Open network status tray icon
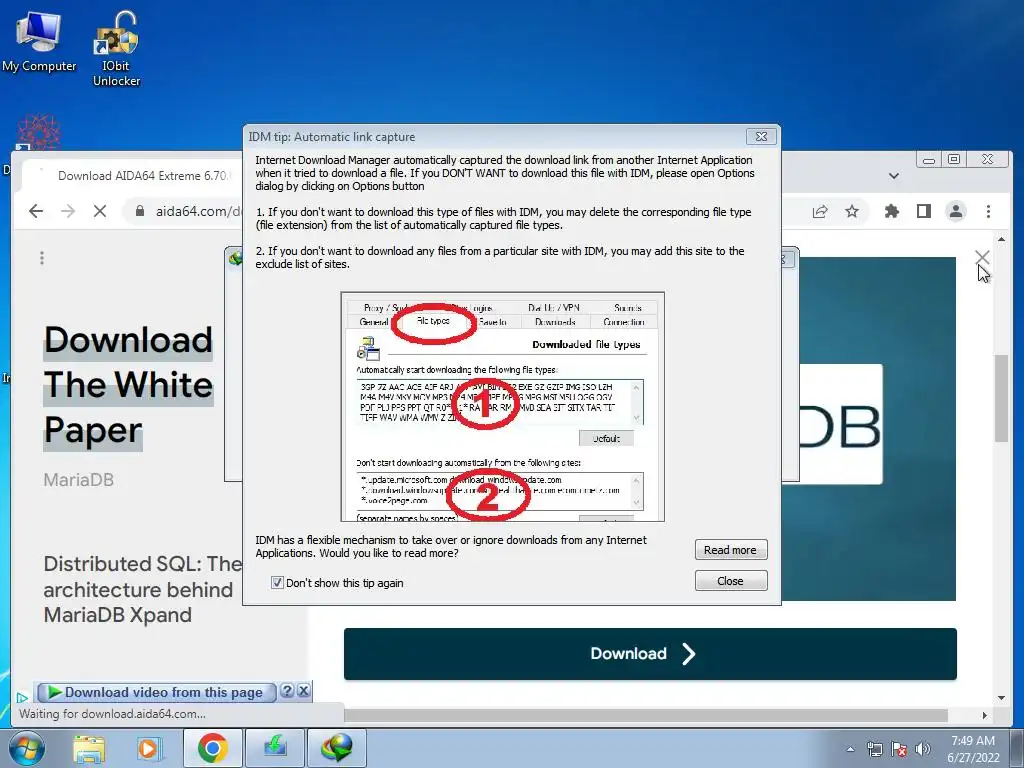The image size is (1024, 768). point(874,749)
